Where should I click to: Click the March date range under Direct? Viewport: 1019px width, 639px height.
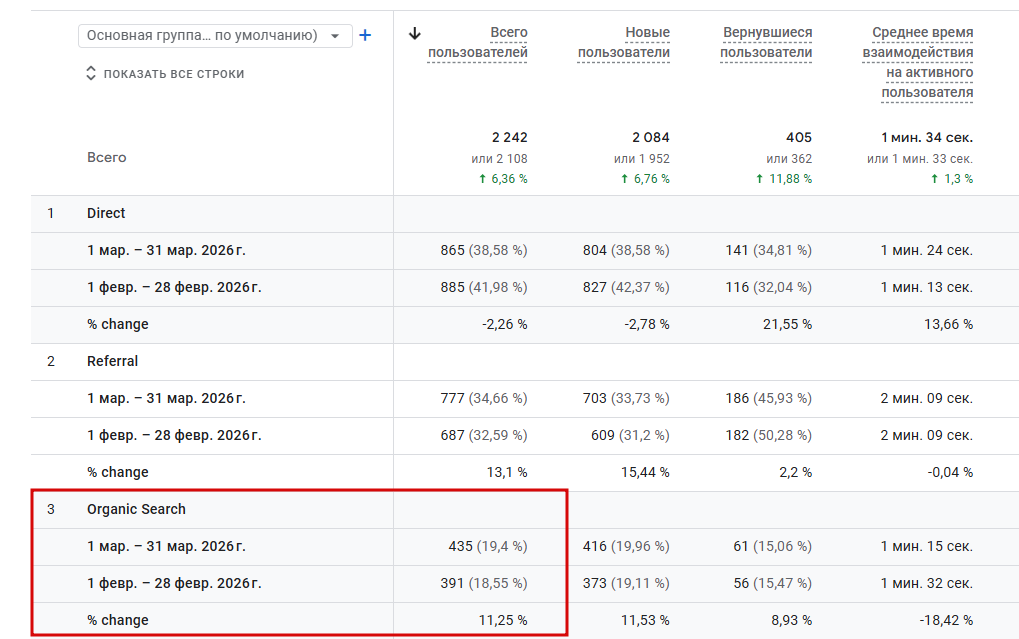click(x=166, y=250)
